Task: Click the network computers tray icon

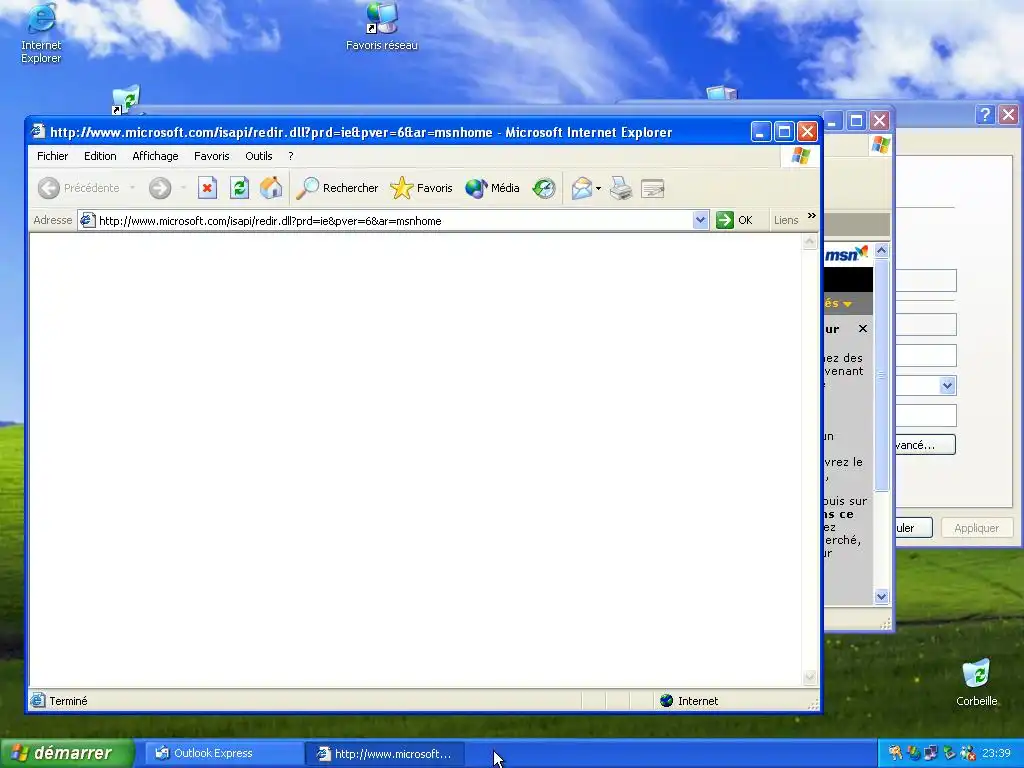Action: click(x=931, y=753)
